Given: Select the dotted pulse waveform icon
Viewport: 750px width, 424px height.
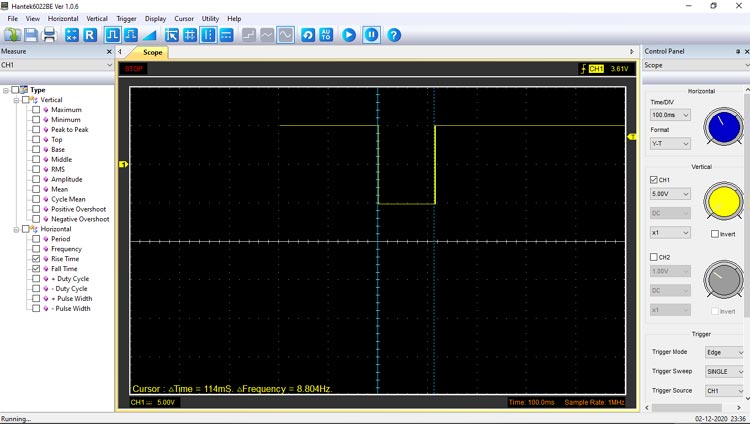Looking at the screenshot, I should [131, 35].
